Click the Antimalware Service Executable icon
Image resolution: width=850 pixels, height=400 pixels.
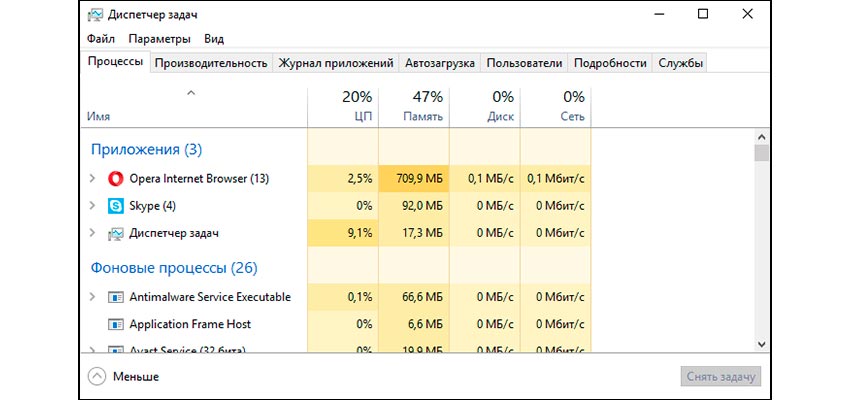click(x=116, y=297)
